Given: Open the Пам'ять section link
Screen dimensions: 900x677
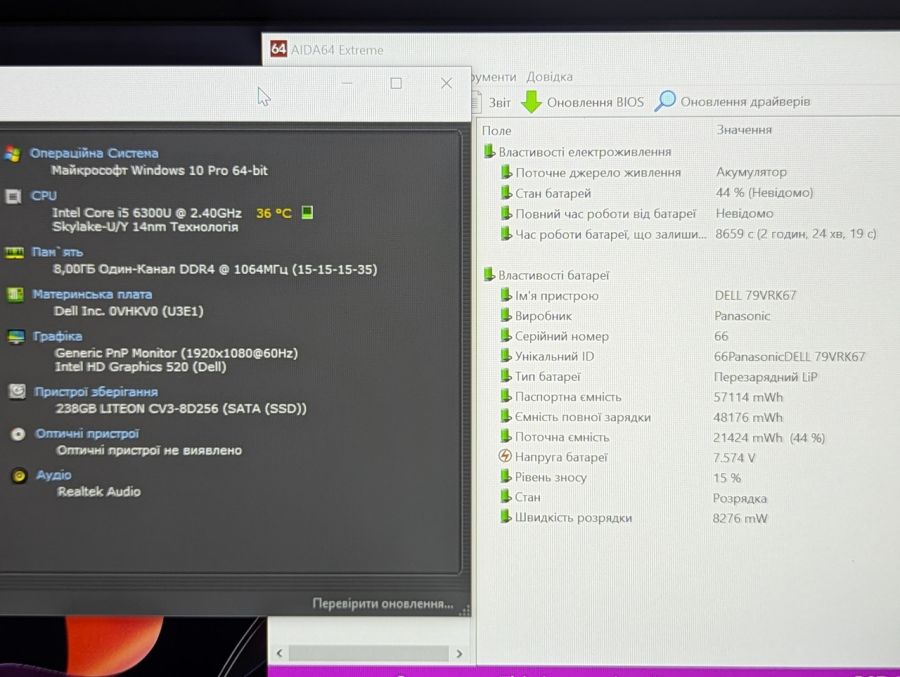Looking at the screenshot, I should pyautogui.click(x=57, y=252).
